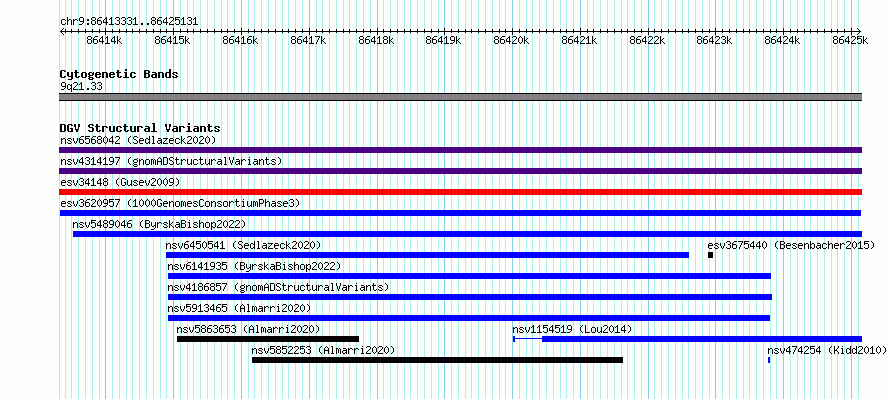Viewport: 890px width, 399px height.
Task: Select the blue esv3620957 variant bar
Action: [x=460, y=213]
